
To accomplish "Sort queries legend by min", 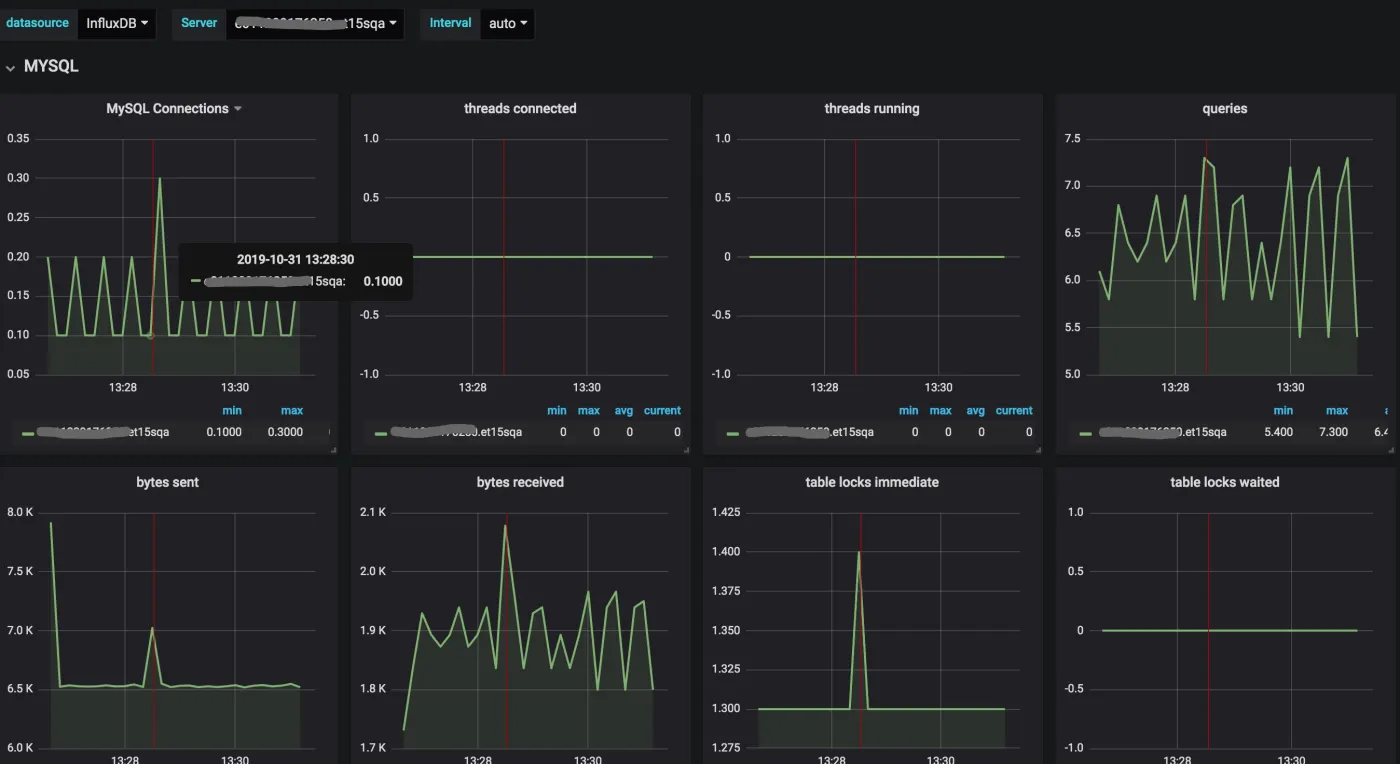I will pyautogui.click(x=1283, y=410).
